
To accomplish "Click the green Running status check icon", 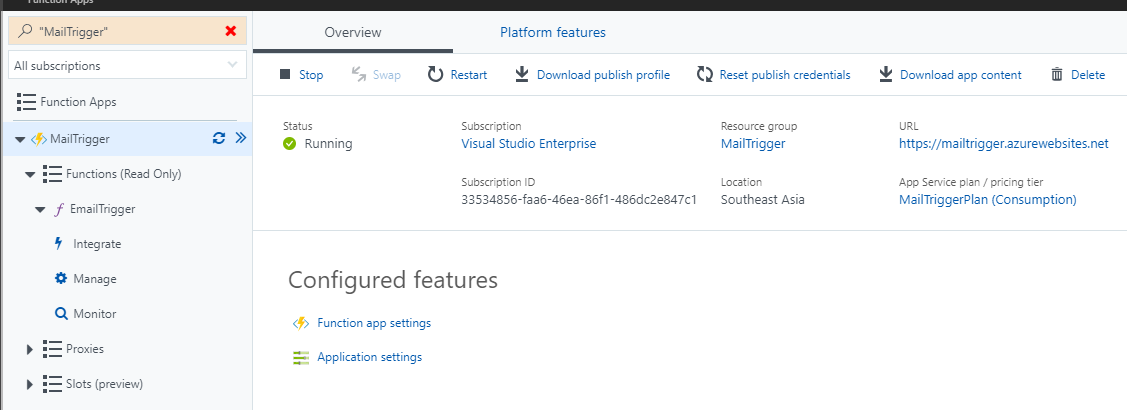I will (x=290, y=144).
